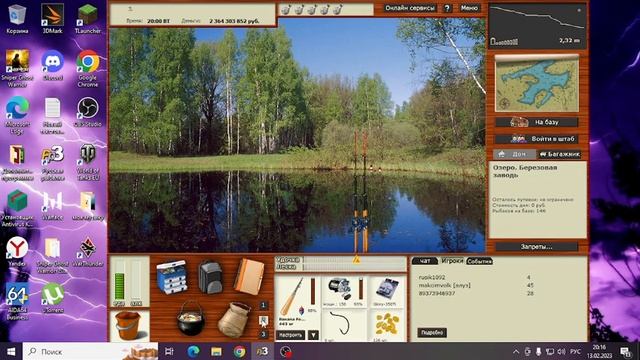
Task: Click the orange bucket keepnet
Action: [129, 326]
